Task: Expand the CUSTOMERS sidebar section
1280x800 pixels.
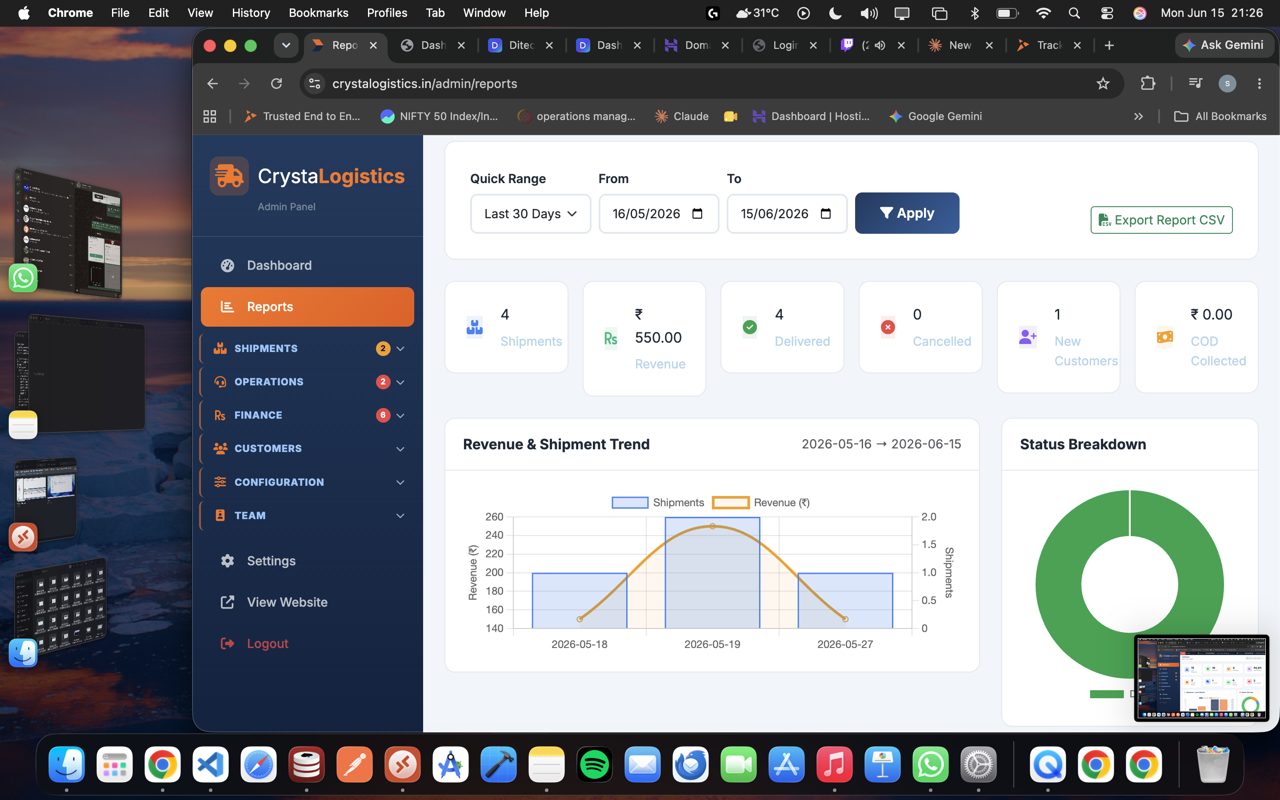Action: 307,448
